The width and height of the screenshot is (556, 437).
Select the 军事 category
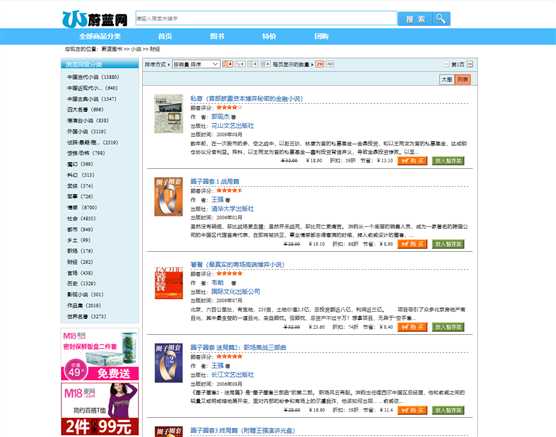tap(80, 197)
